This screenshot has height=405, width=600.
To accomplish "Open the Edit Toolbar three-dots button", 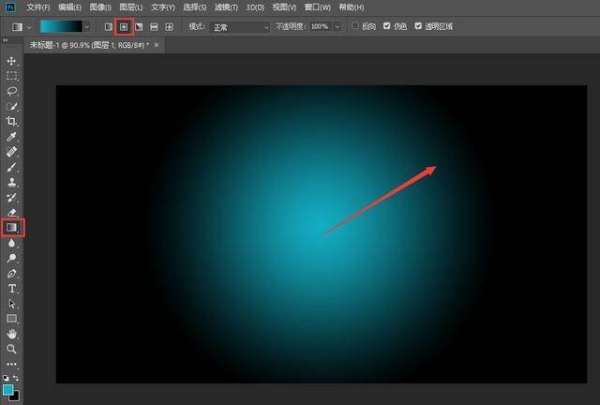I will (x=12, y=364).
